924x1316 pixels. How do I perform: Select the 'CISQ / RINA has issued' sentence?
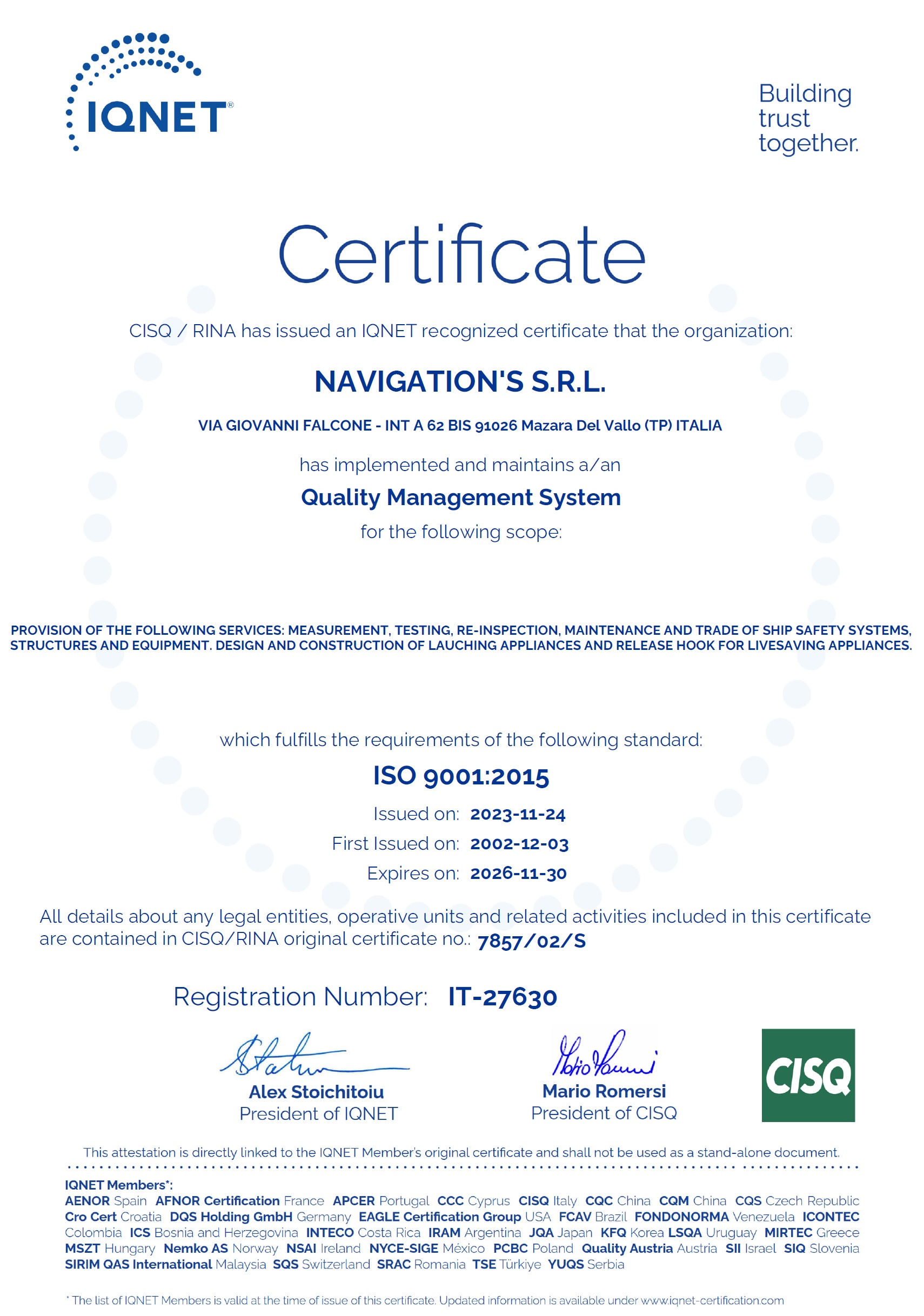[461, 331]
